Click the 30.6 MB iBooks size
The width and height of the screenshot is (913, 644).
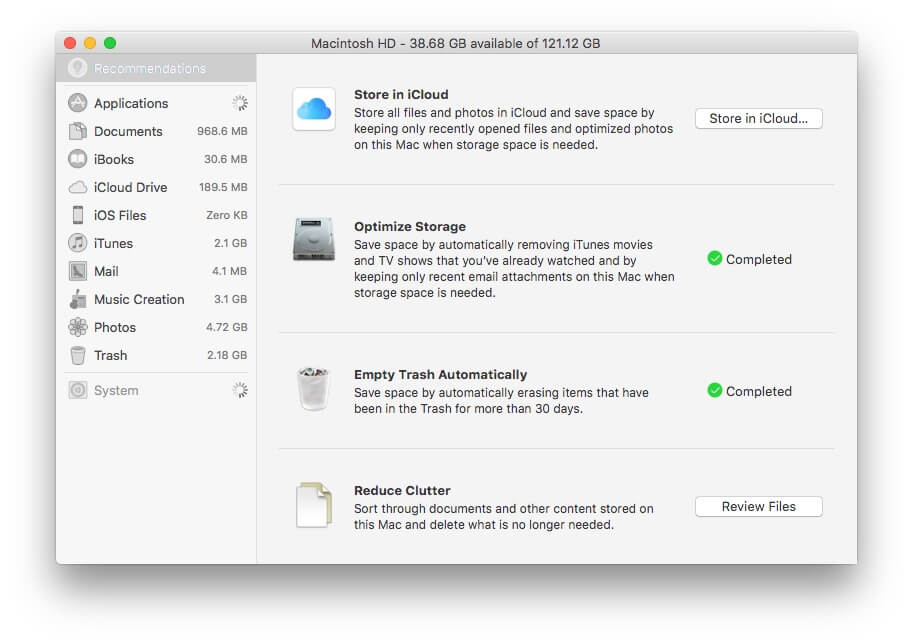pos(225,159)
